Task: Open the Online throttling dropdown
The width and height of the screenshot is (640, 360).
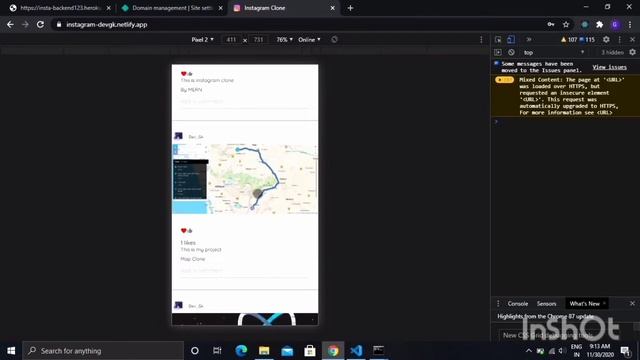Action: 309,40
